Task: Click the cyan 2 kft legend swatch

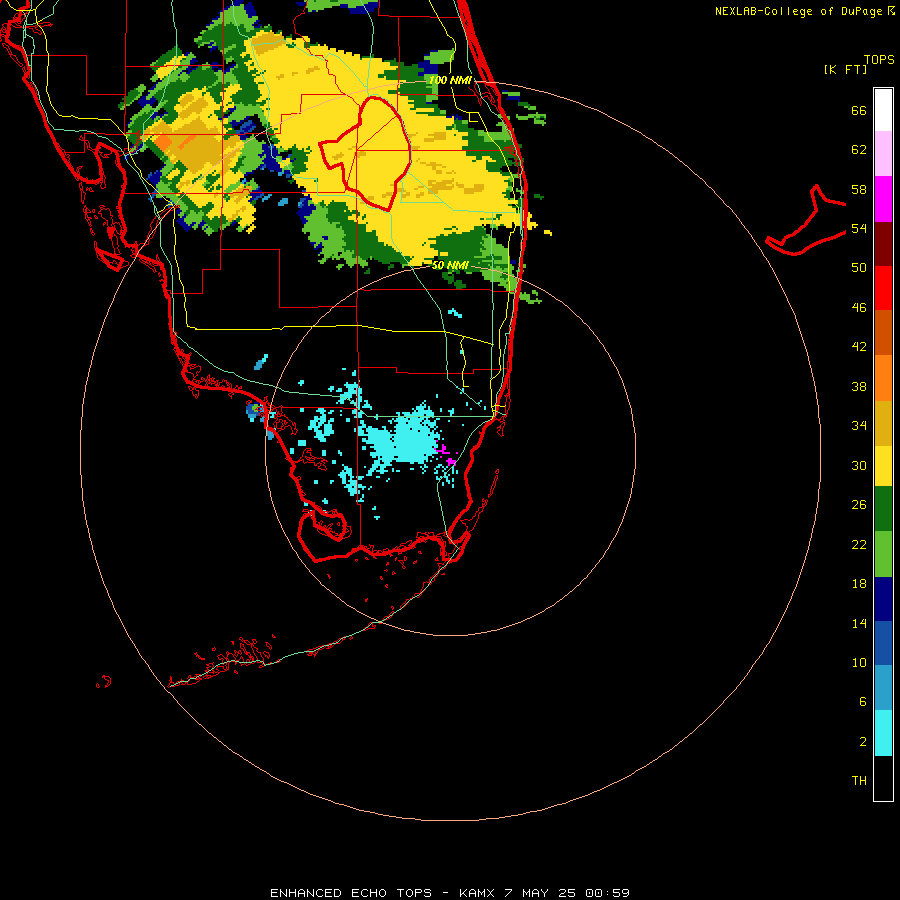Action: point(883,733)
